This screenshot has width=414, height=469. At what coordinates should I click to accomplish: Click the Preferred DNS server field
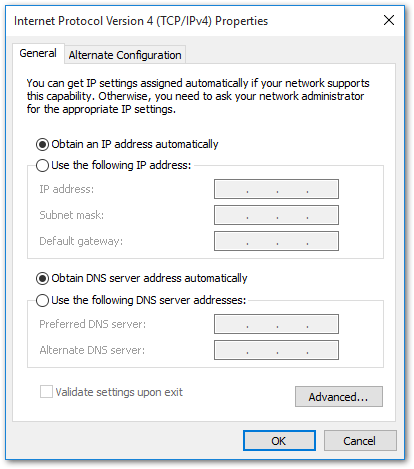(x=276, y=324)
